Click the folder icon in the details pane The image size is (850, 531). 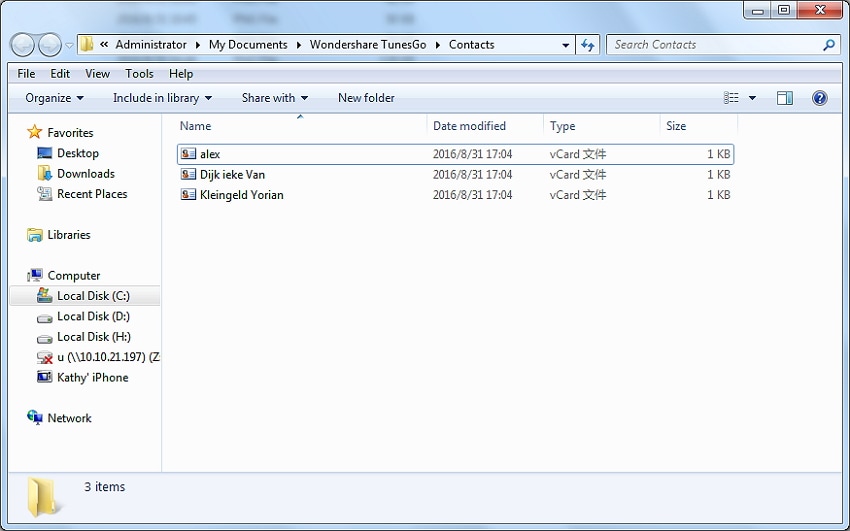[42, 496]
